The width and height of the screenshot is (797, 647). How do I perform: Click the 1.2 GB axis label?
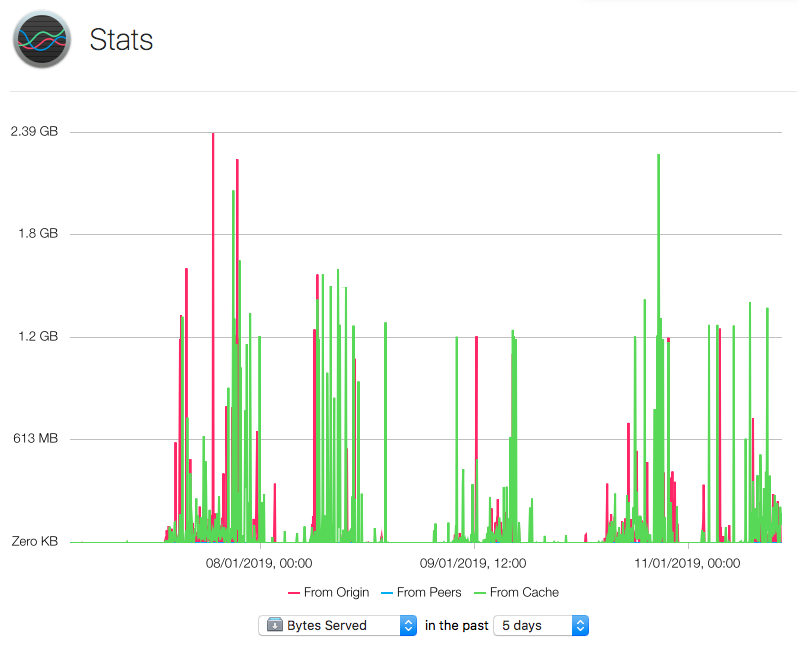[38, 336]
